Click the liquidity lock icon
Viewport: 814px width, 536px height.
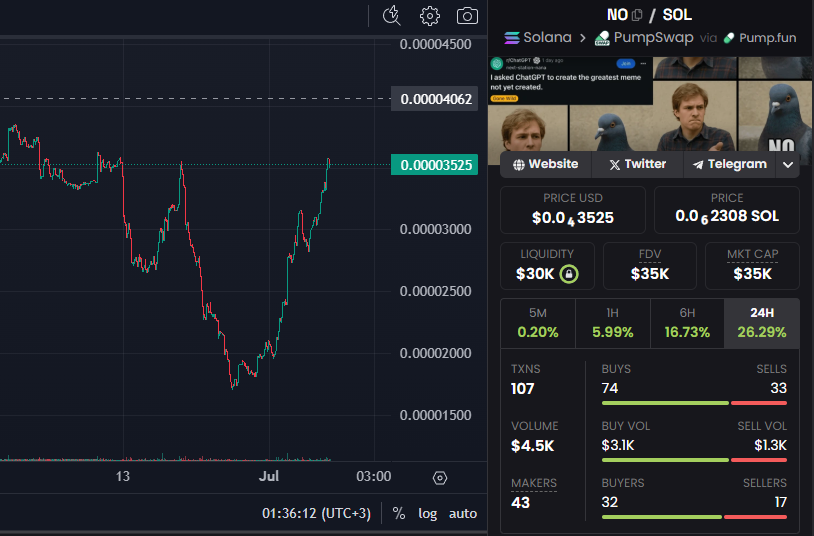[x=569, y=274]
